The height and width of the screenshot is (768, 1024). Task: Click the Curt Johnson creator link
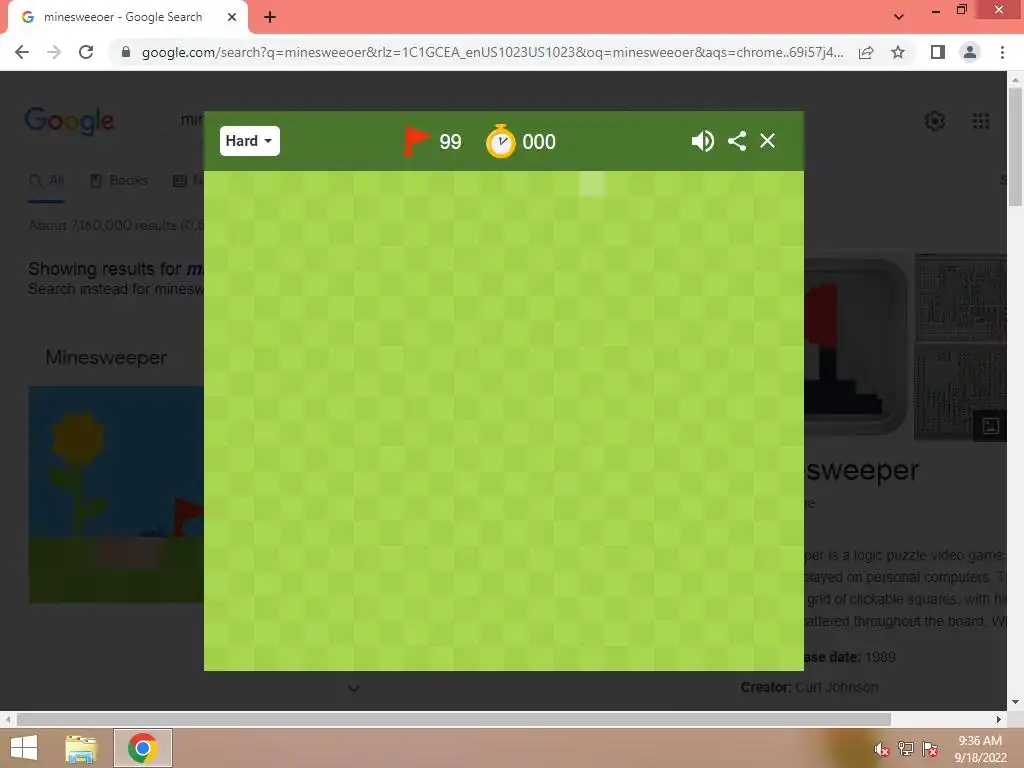point(837,687)
